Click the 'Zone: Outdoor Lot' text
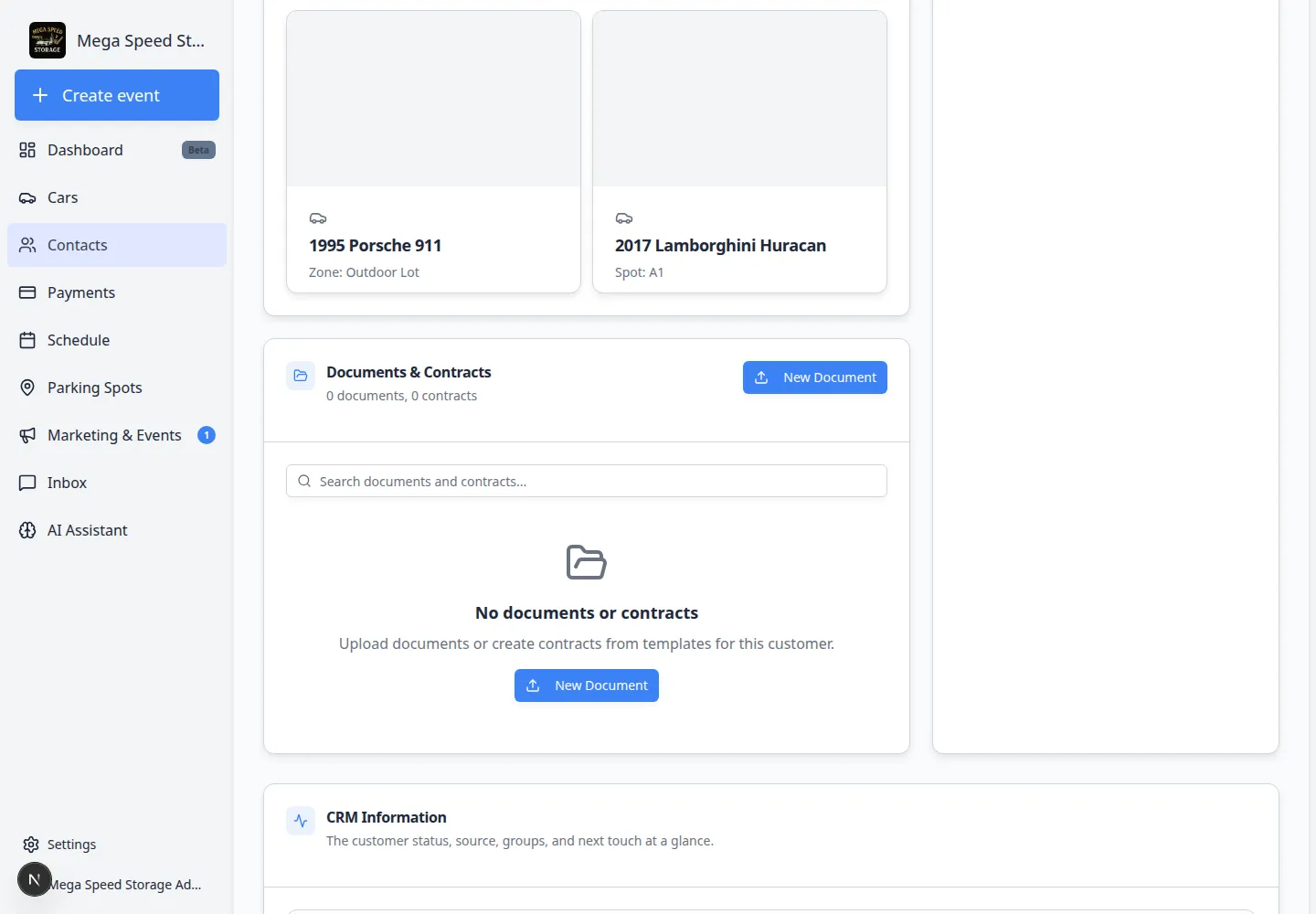 tap(364, 272)
